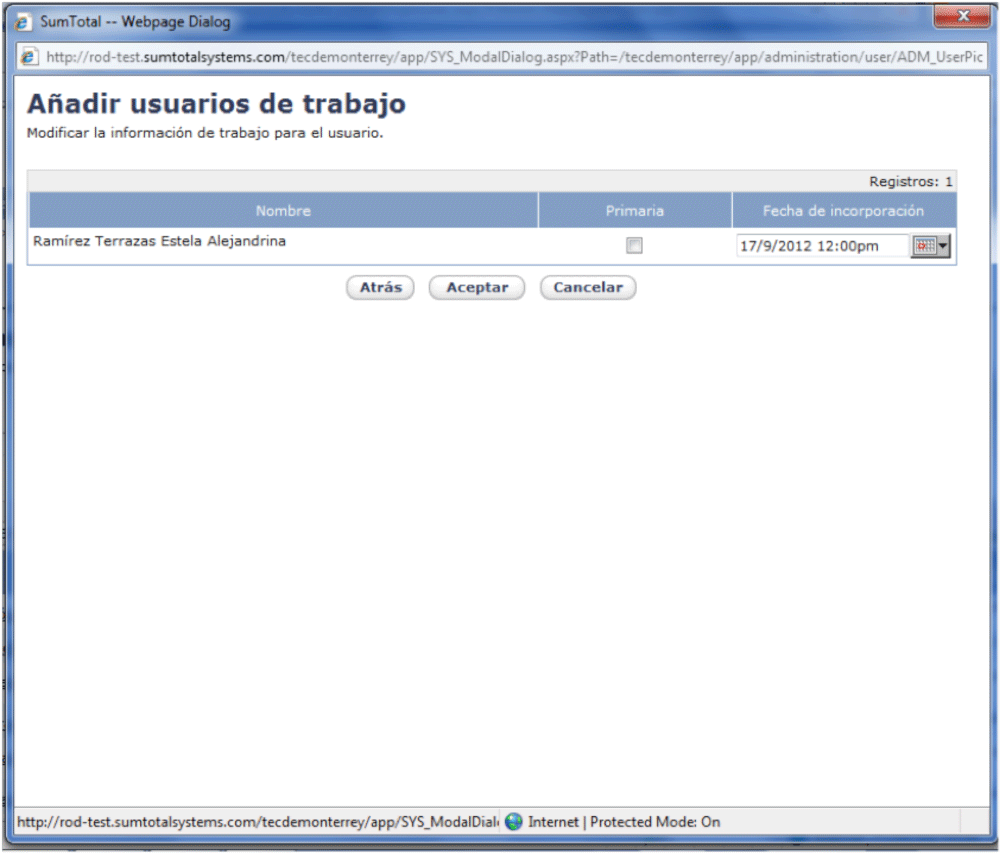
Task: Open the date picker dropdown arrow
Action: coord(943,246)
